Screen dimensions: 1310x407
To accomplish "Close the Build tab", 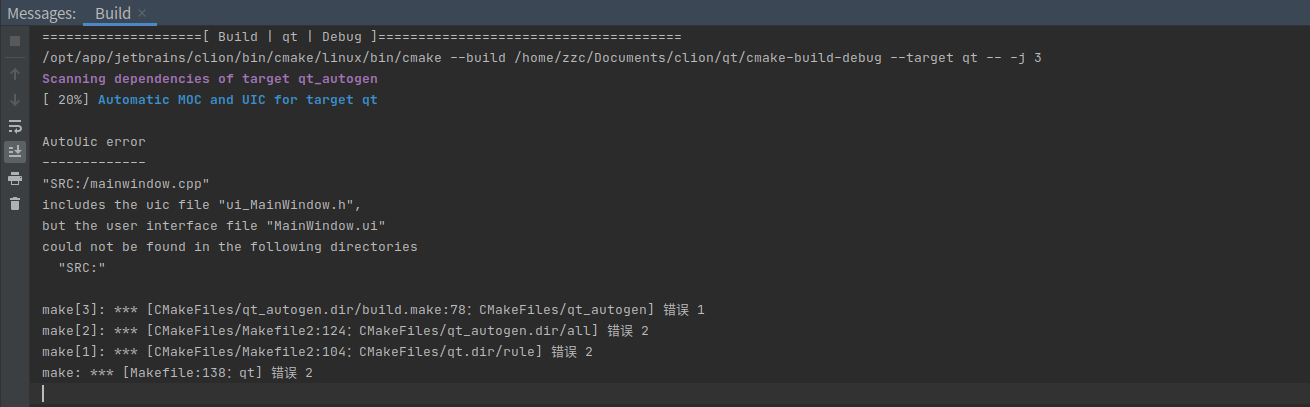I will coord(142,13).
